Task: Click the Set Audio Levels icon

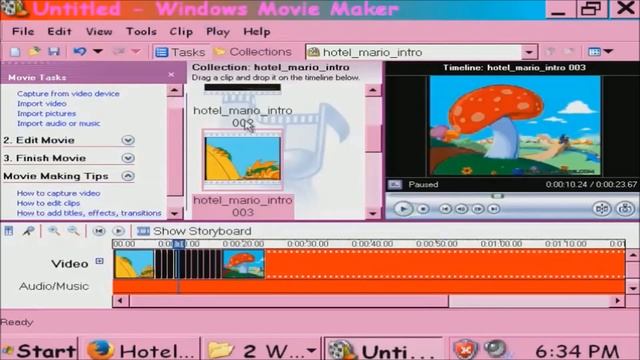Action: tap(9, 231)
